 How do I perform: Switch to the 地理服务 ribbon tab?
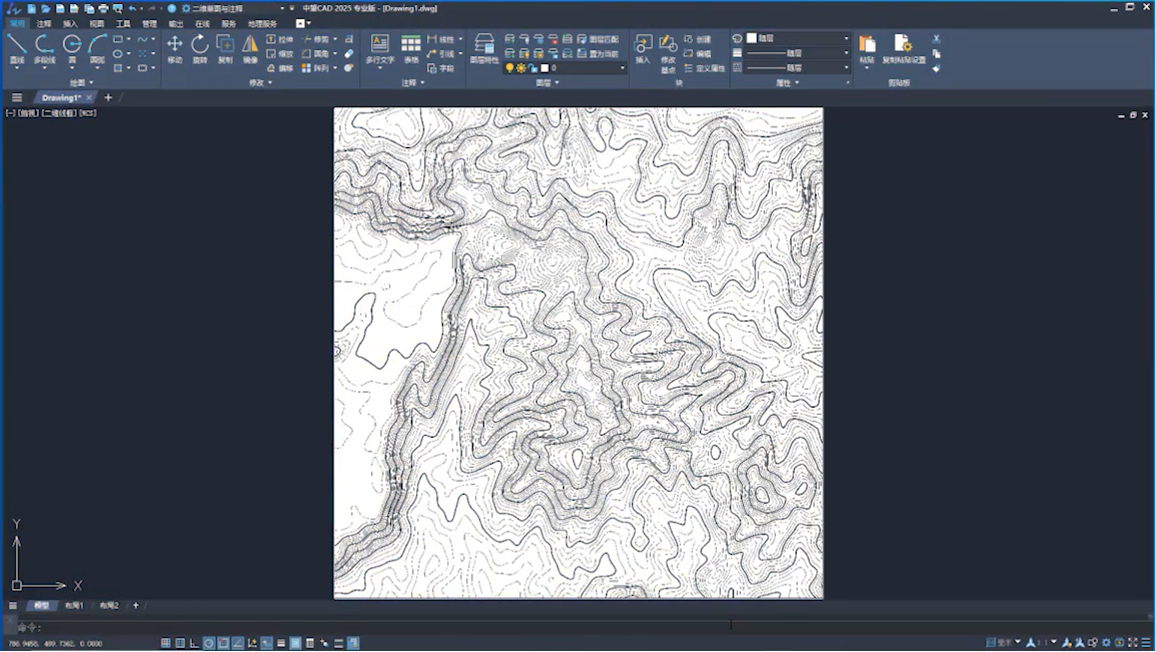tap(262, 24)
